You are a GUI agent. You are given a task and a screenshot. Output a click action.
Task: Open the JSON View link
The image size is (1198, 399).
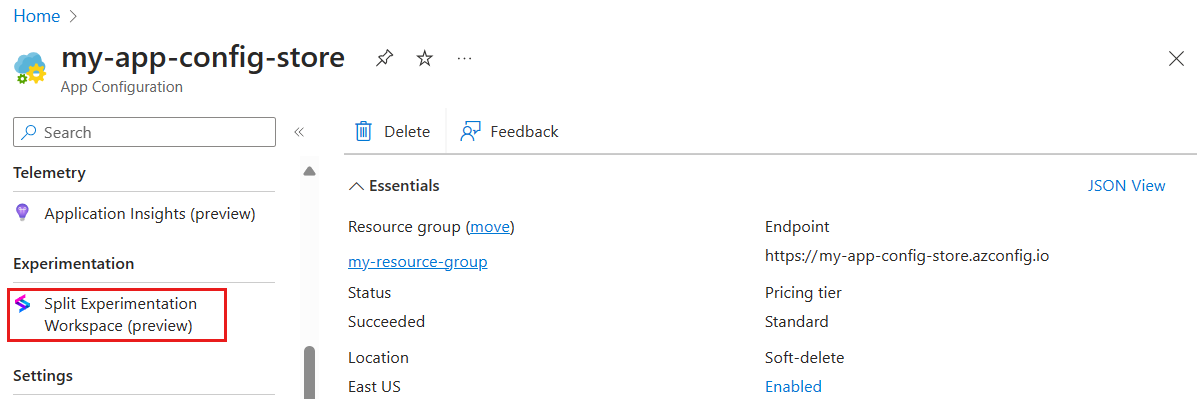click(1127, 186)
